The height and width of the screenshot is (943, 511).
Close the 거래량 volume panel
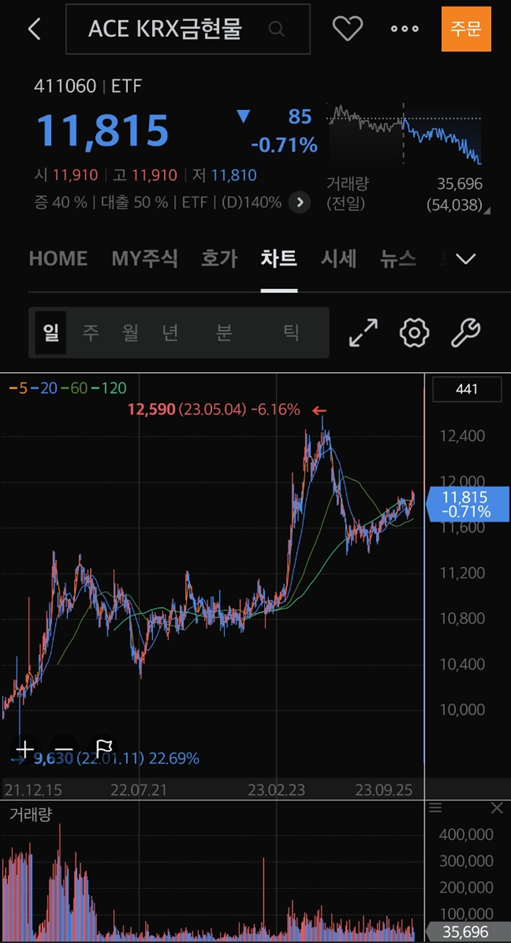(x=497, y=808)
